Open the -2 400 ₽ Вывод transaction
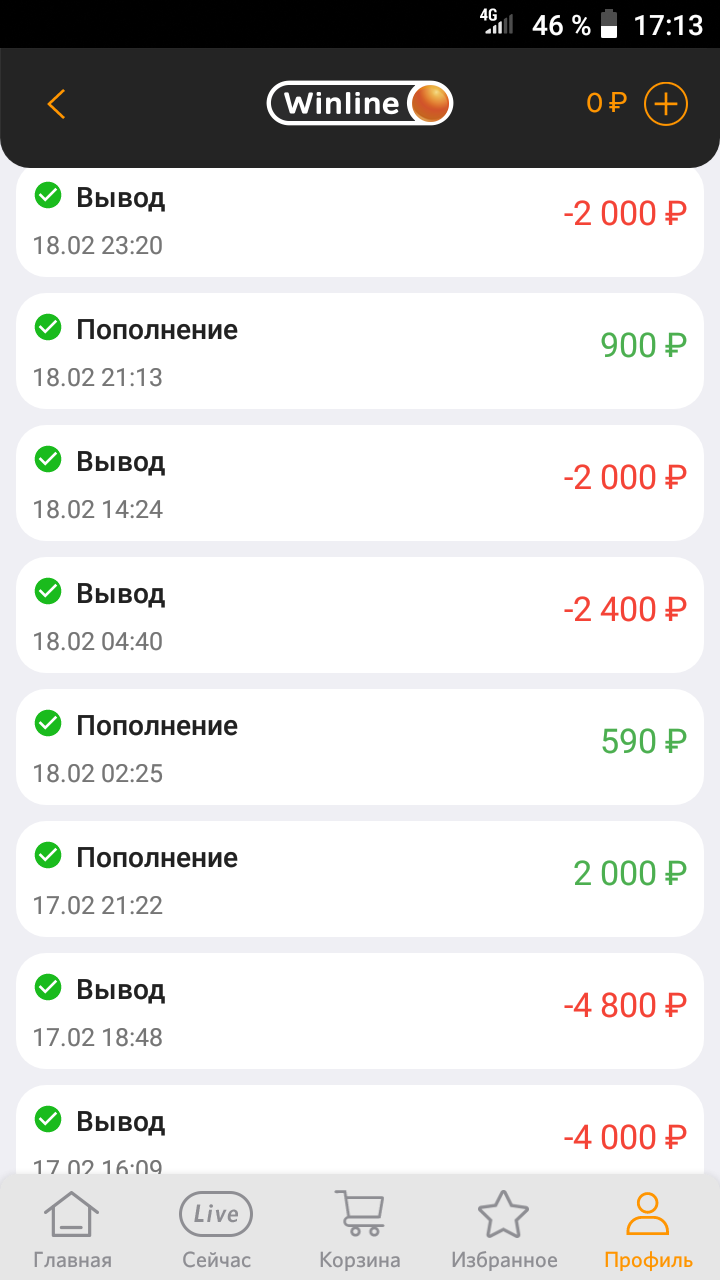 tap(360, 615)
